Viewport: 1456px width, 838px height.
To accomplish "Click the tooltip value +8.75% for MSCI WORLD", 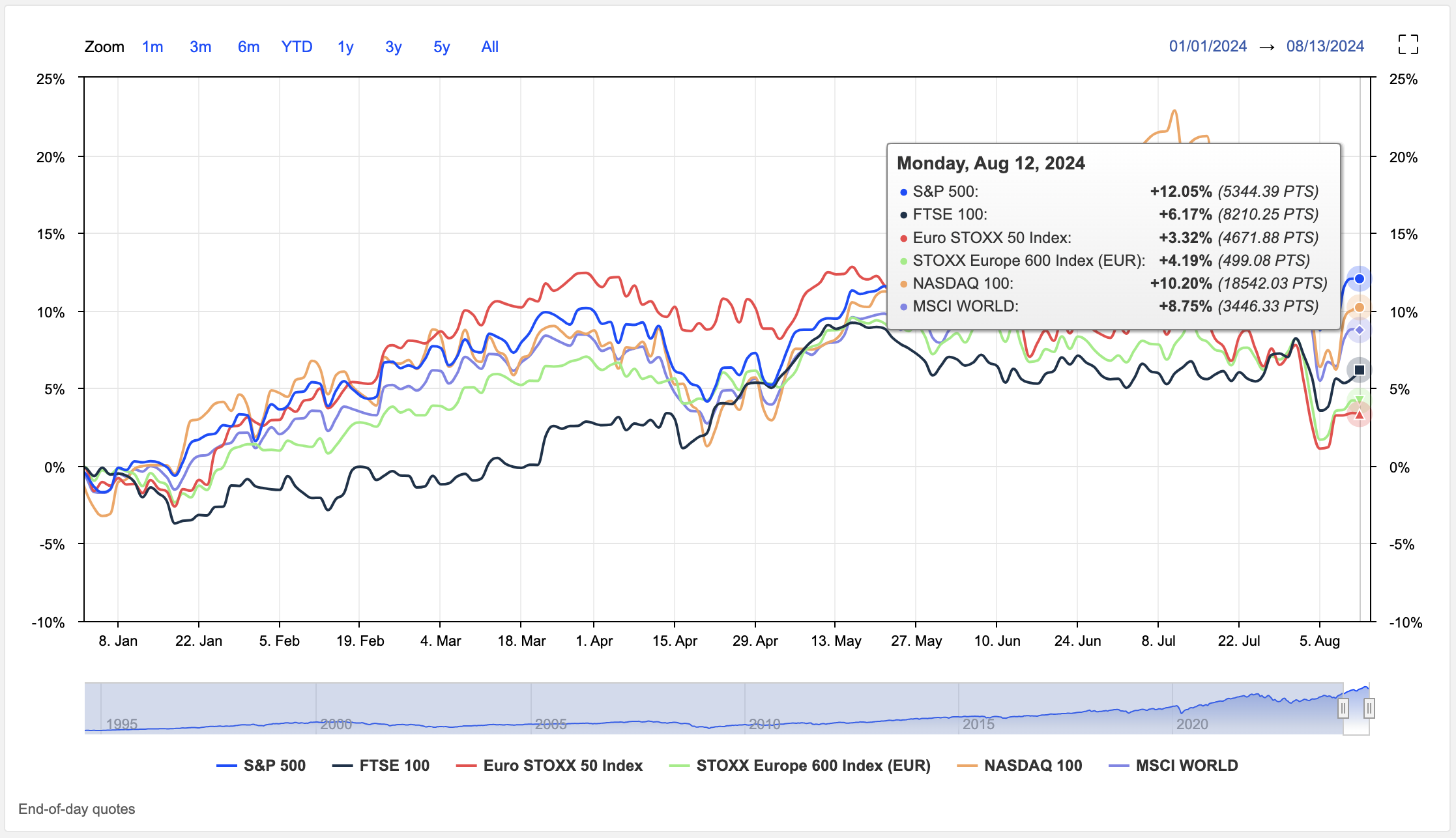I will (1186, 306).
